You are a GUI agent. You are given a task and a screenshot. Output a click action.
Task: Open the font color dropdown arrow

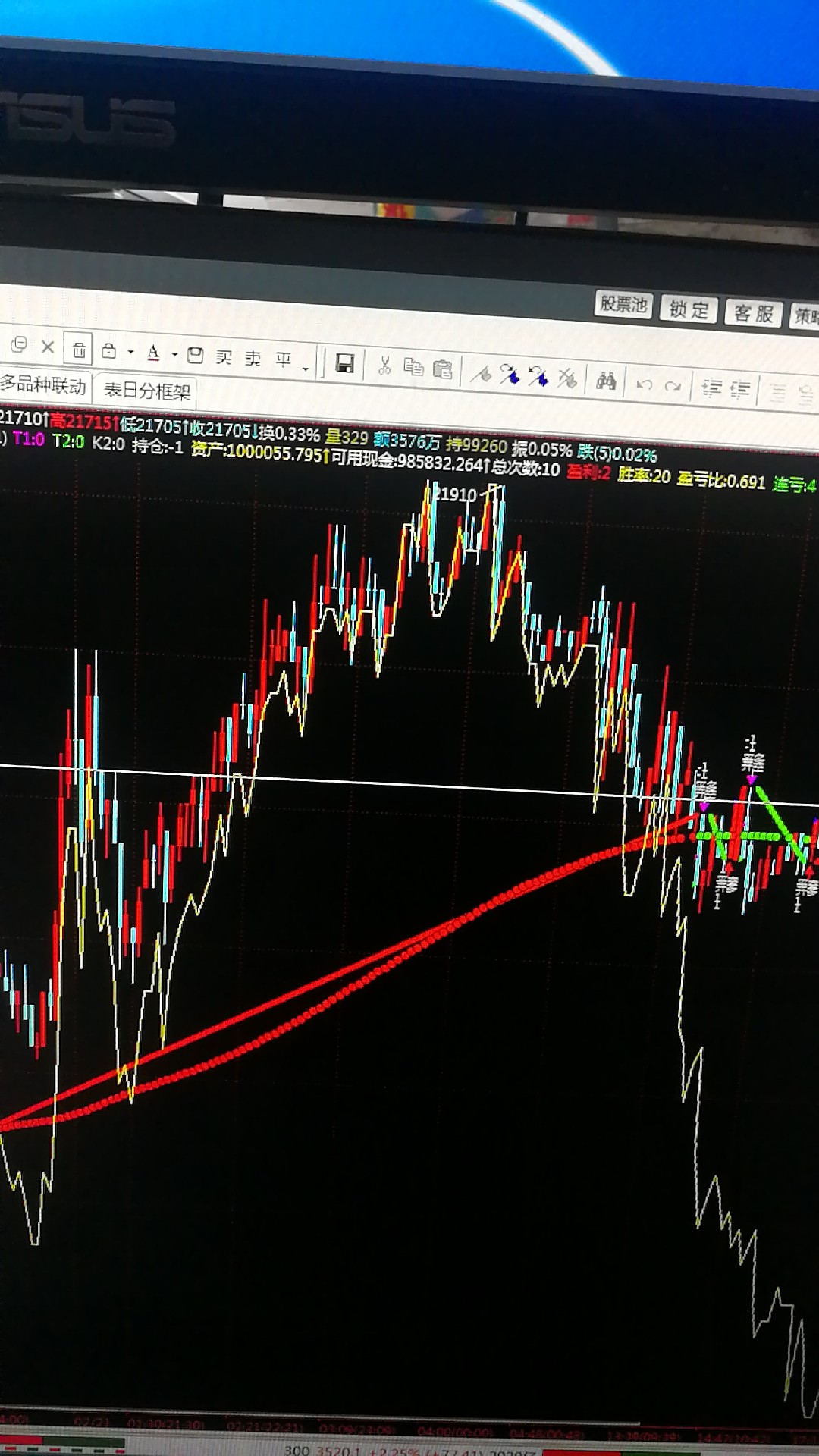(174, 354)
